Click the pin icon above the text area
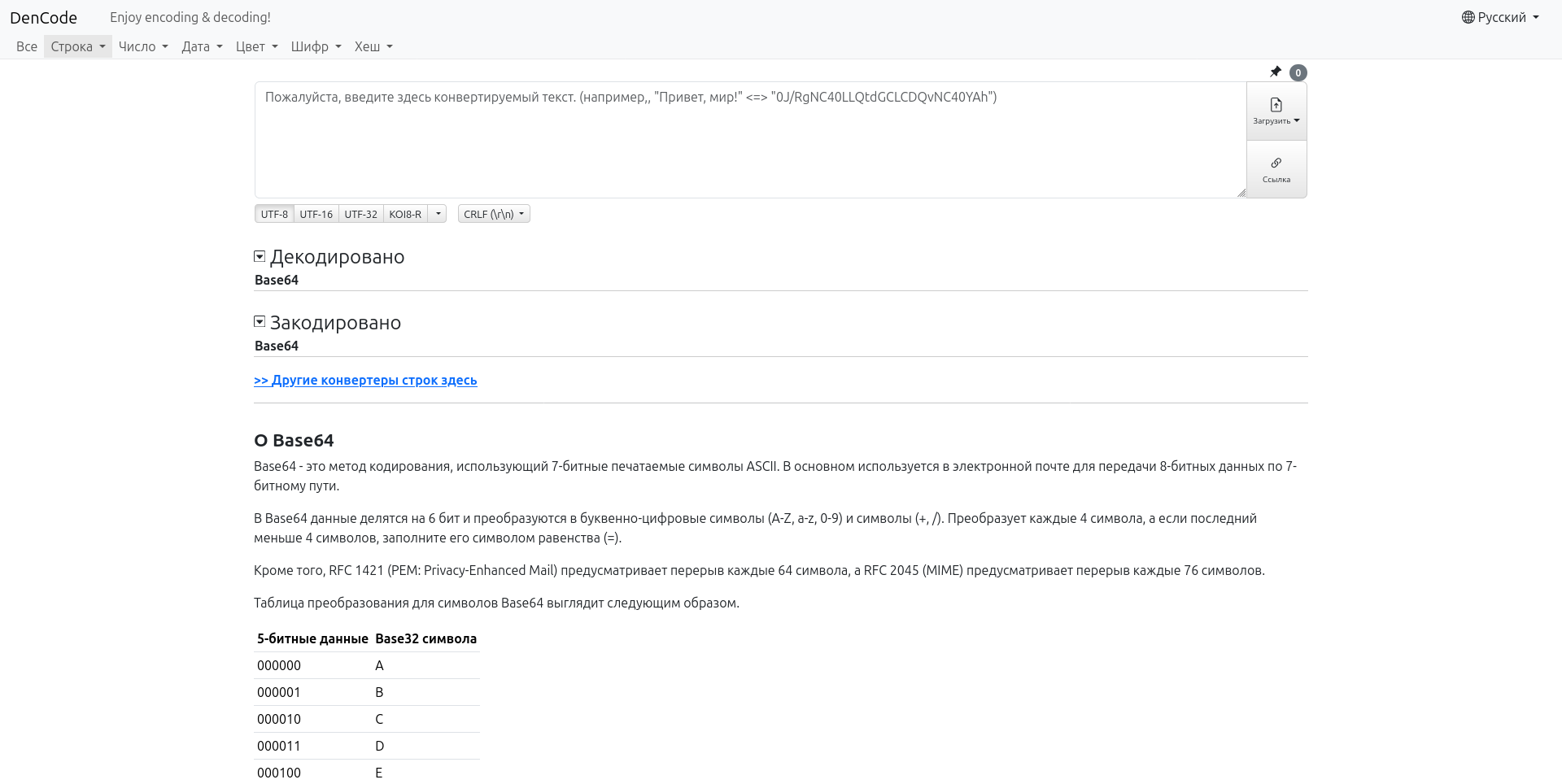This screenshot has width=1562, height=784. (x=1276, y=72)
